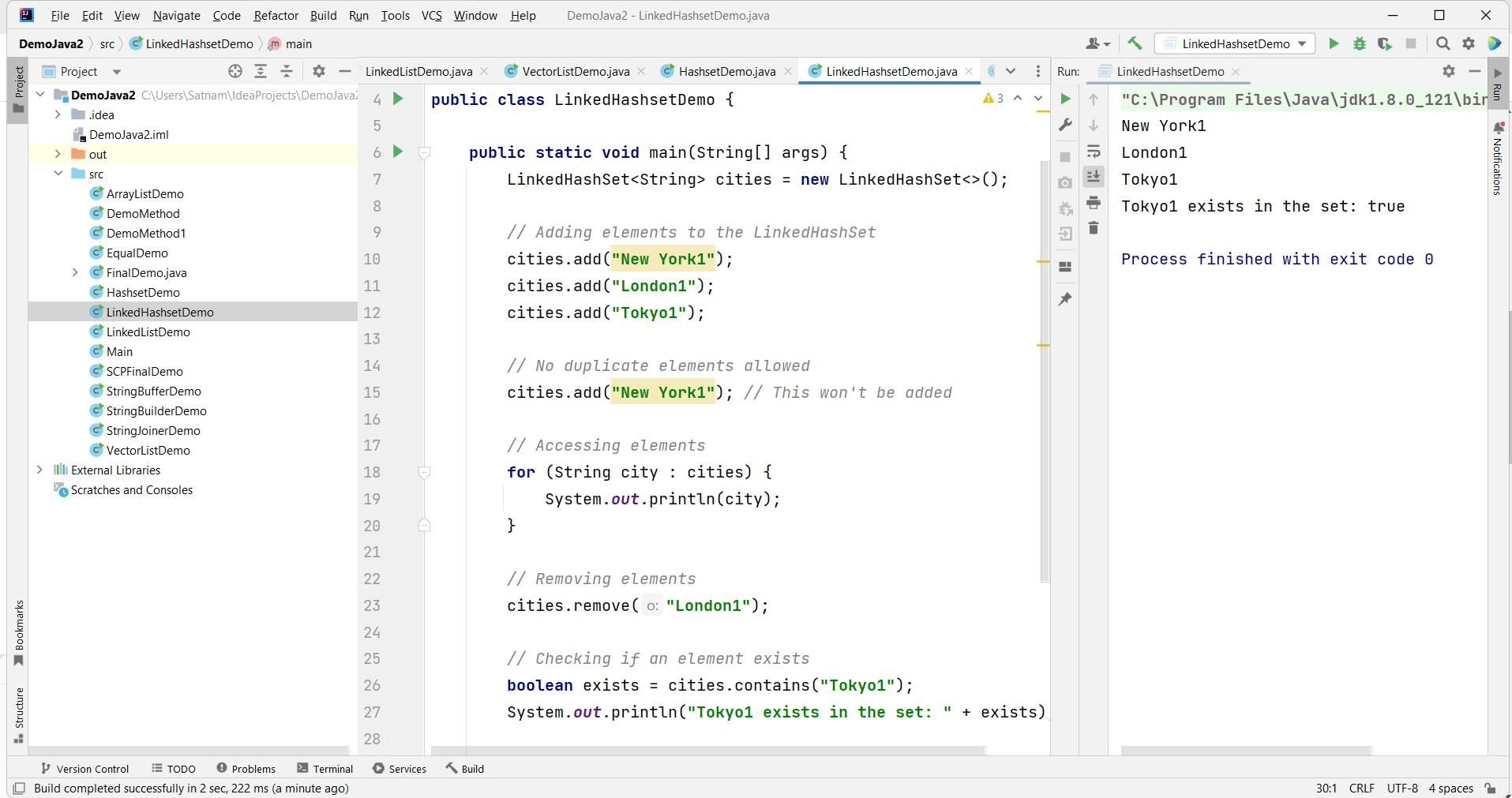The image size is (1512, 798).
Task: Select opened file in Project tree
Action: coord(235,71)
